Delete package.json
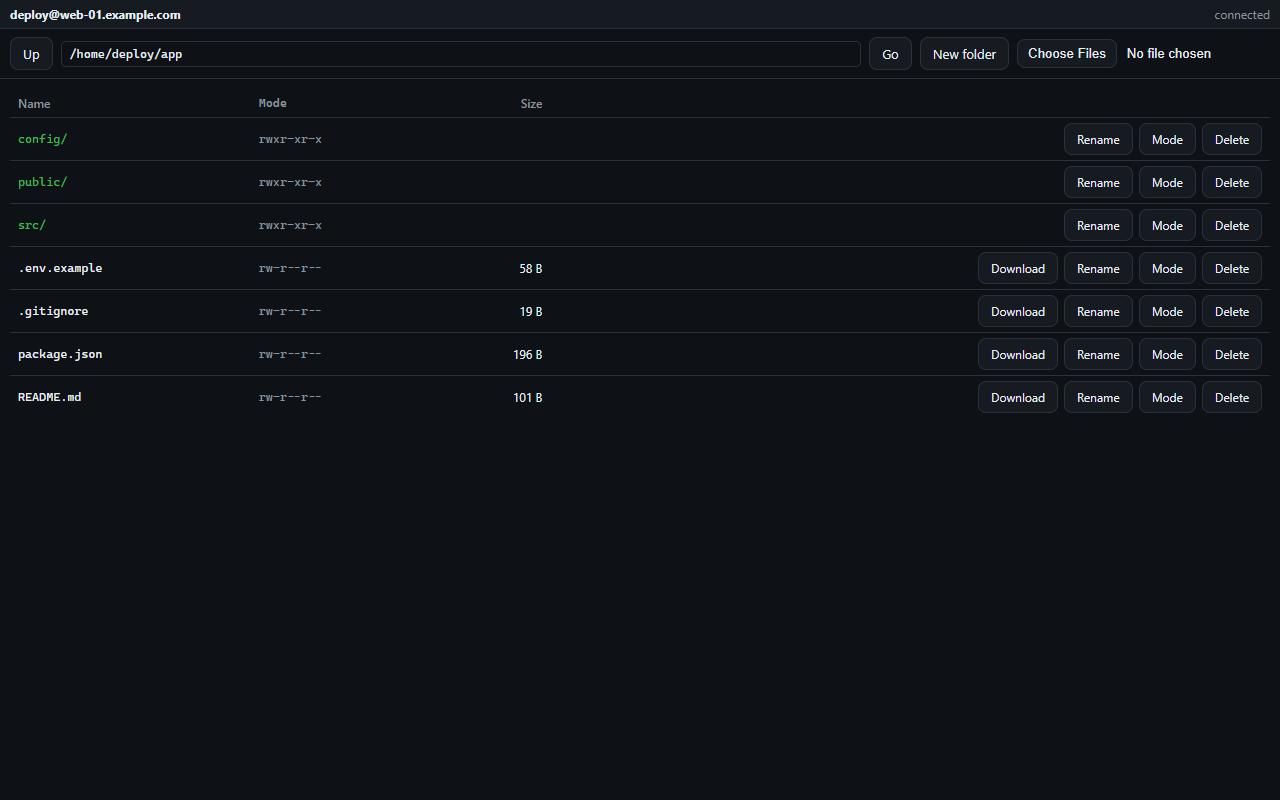The height and width of the screenshot is (800, 1280). point(1232,355)
